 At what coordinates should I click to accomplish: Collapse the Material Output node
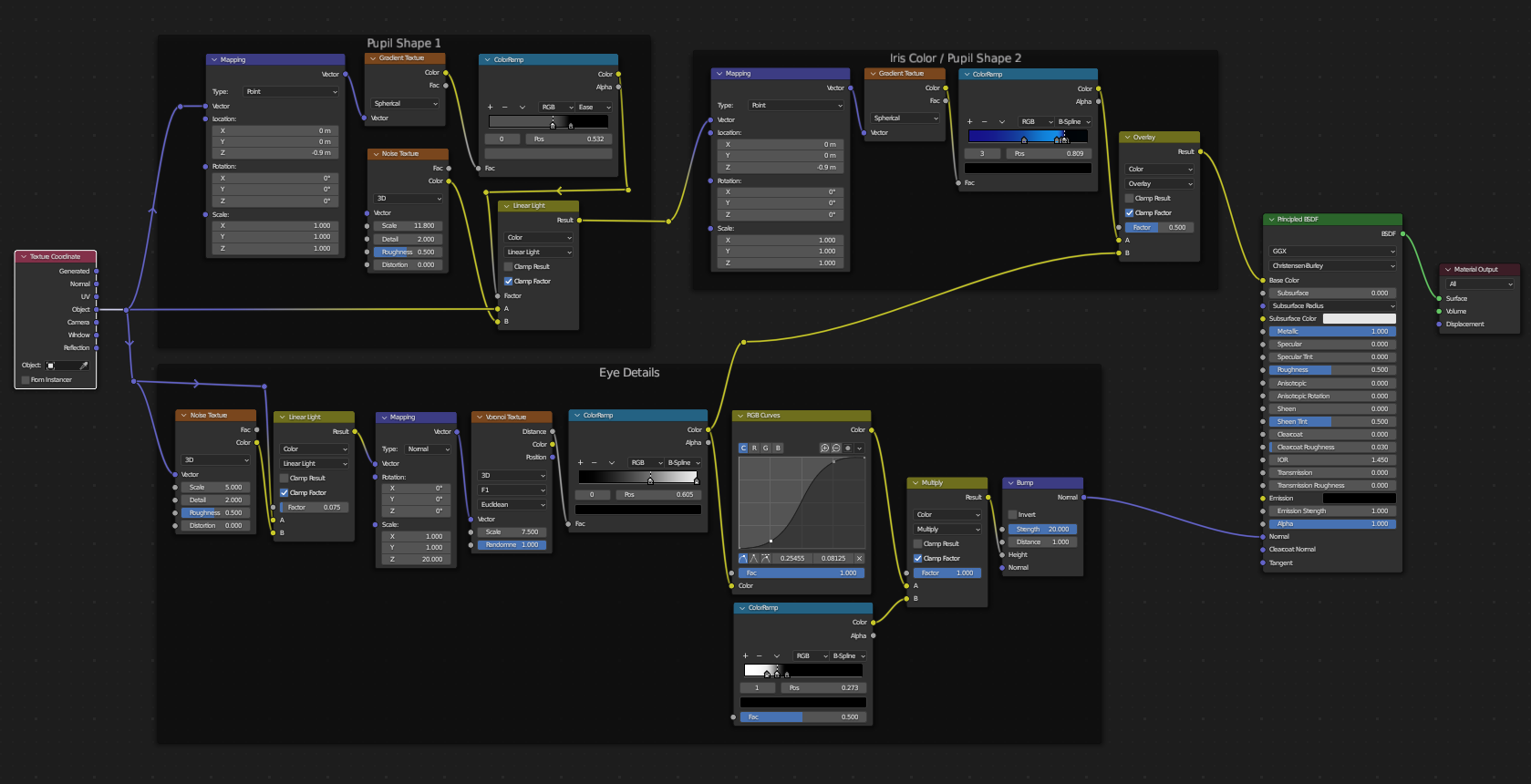point(1447,270)
